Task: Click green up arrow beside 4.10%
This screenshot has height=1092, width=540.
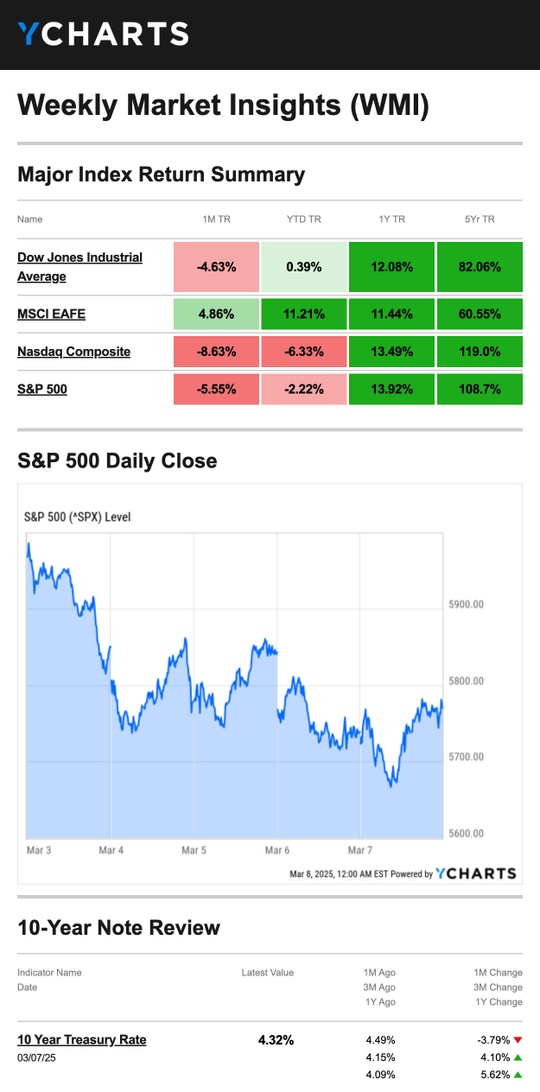Action: [518, 1057]
